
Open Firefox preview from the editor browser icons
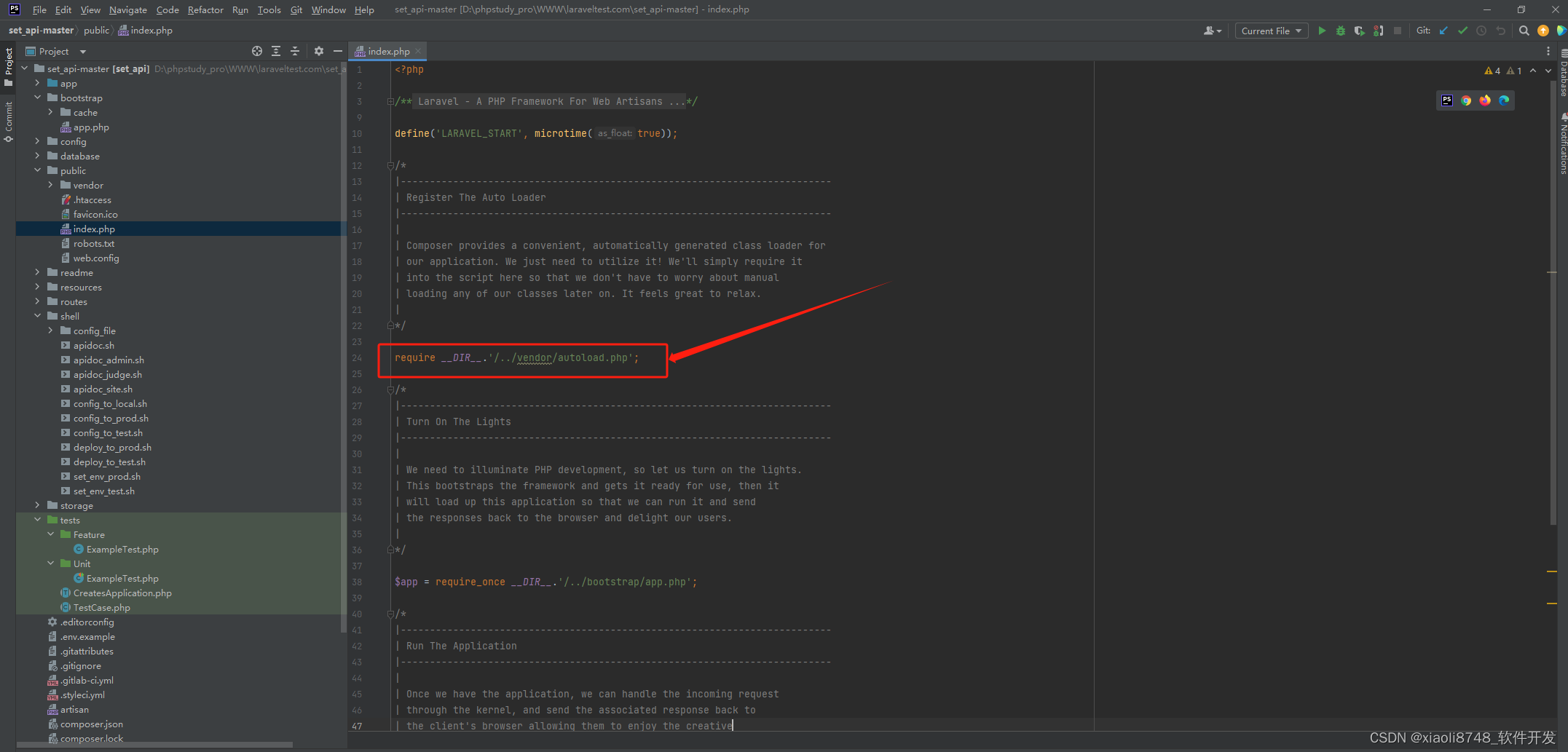point(1485,100)
